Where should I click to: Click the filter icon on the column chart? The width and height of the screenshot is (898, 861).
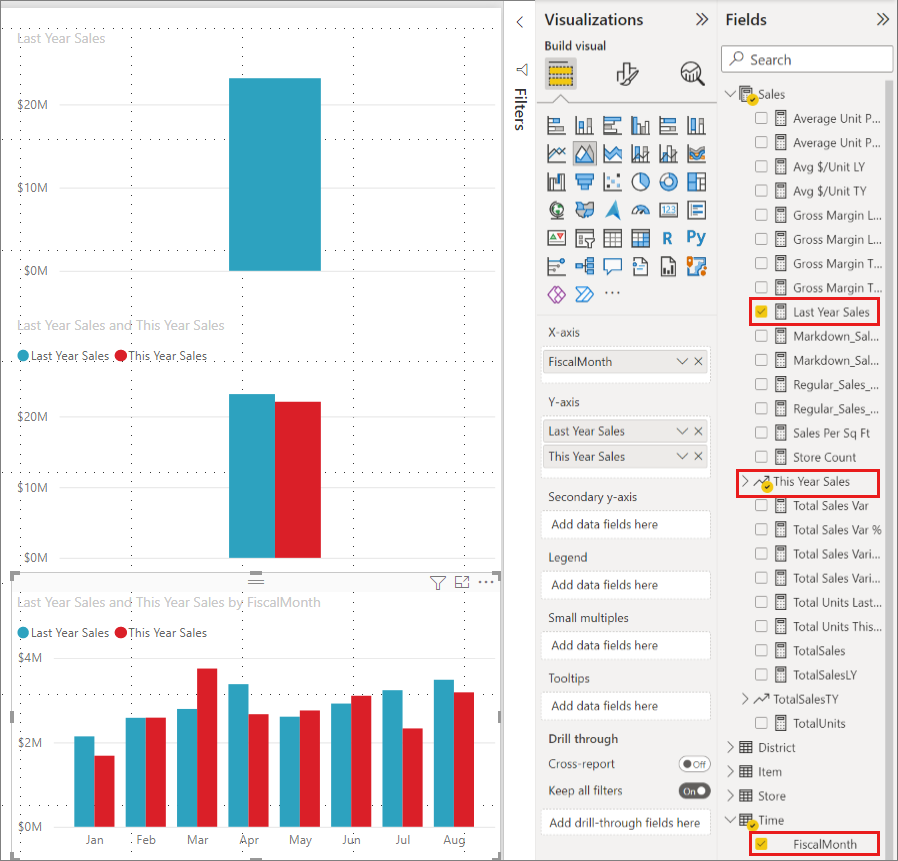[x=437, y=582]
